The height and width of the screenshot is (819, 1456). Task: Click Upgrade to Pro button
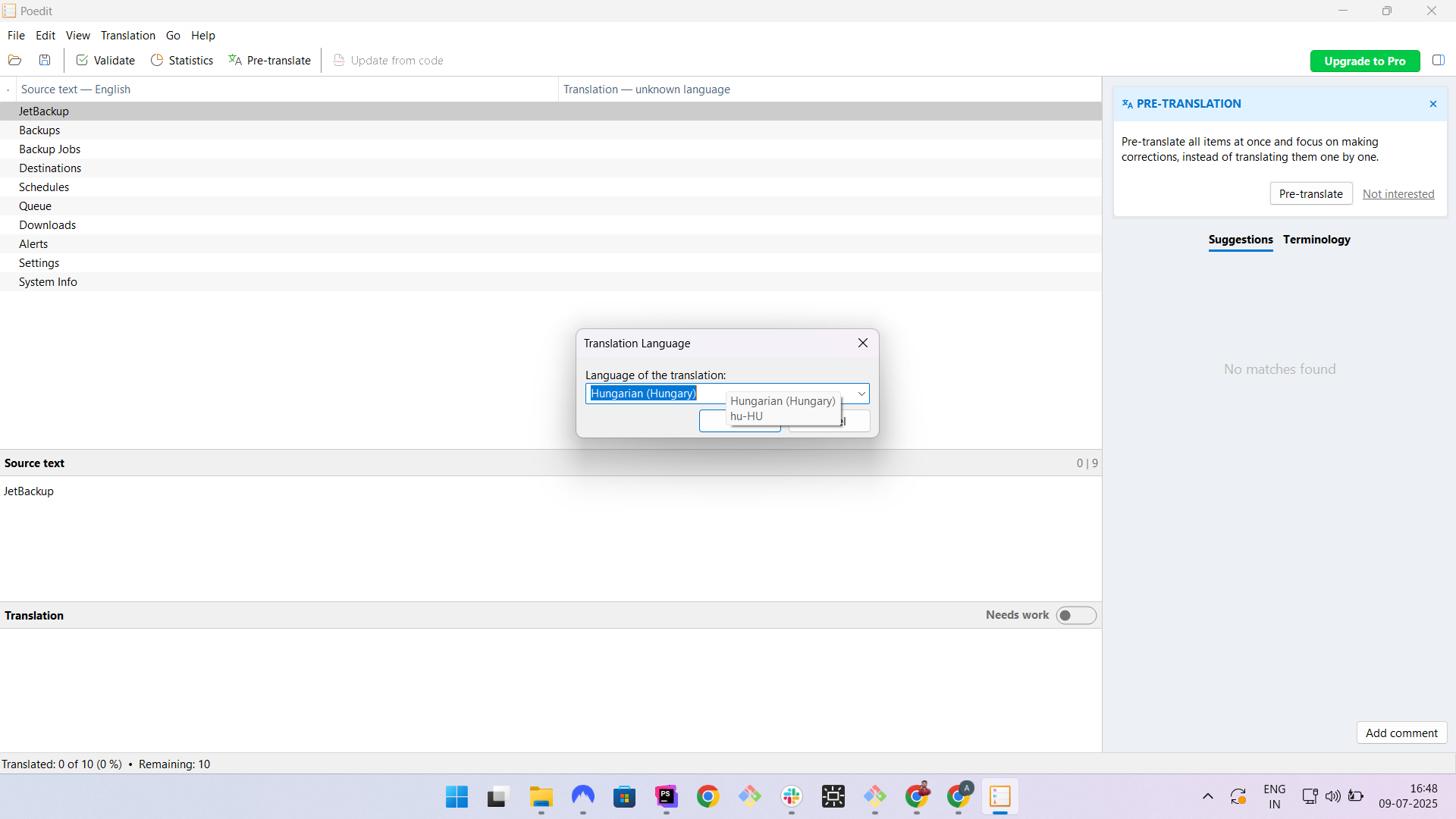[x=1365, y=61]
